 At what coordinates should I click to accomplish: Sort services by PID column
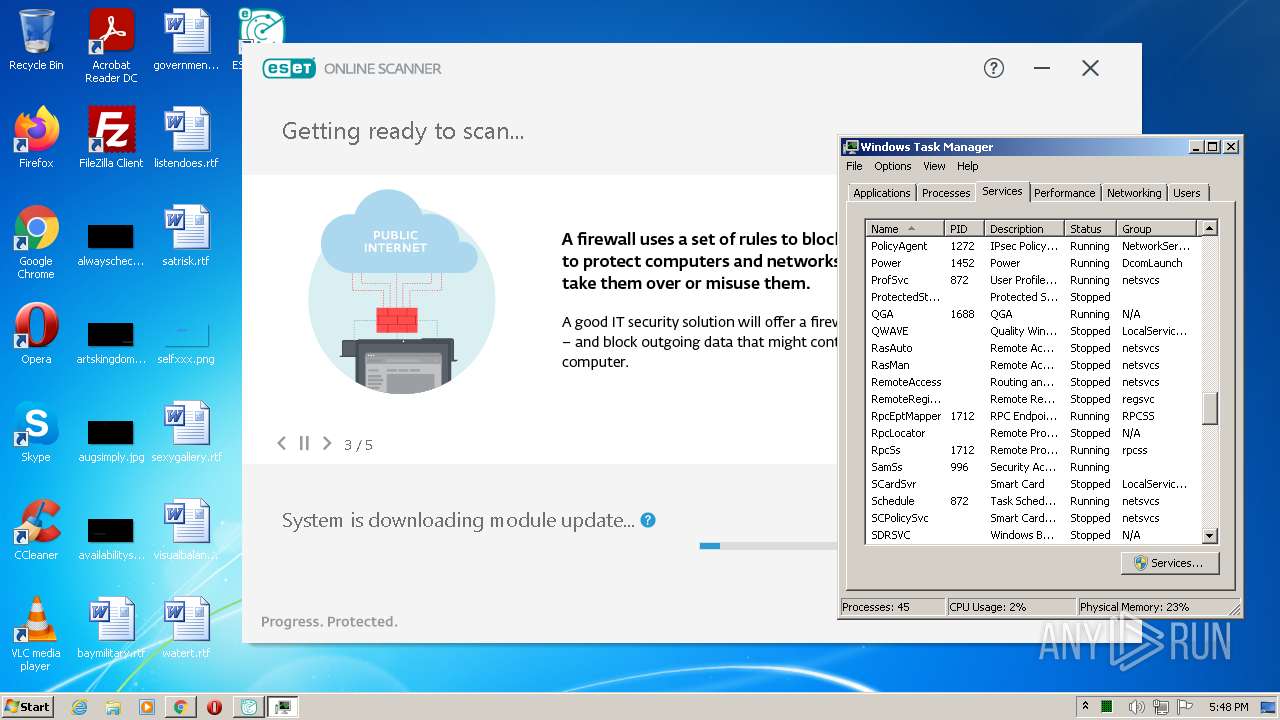[x=965, y=229]
